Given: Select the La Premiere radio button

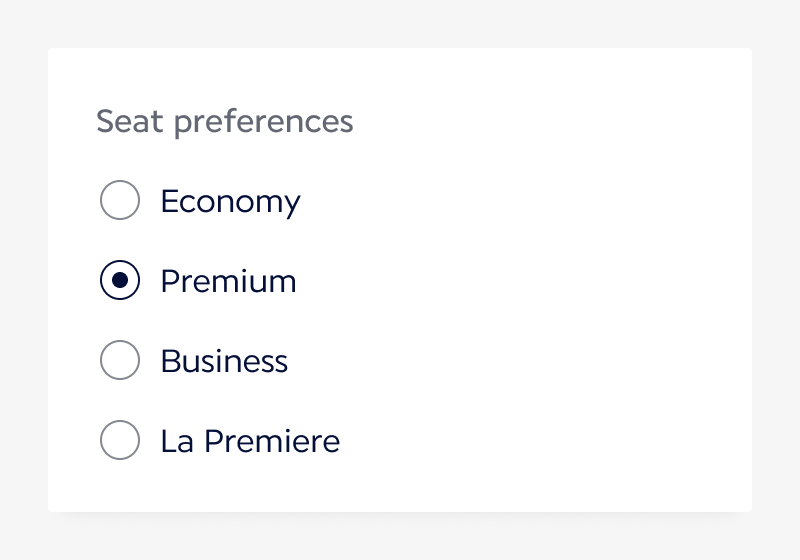Looking at the screenshot, I should 120,441.
